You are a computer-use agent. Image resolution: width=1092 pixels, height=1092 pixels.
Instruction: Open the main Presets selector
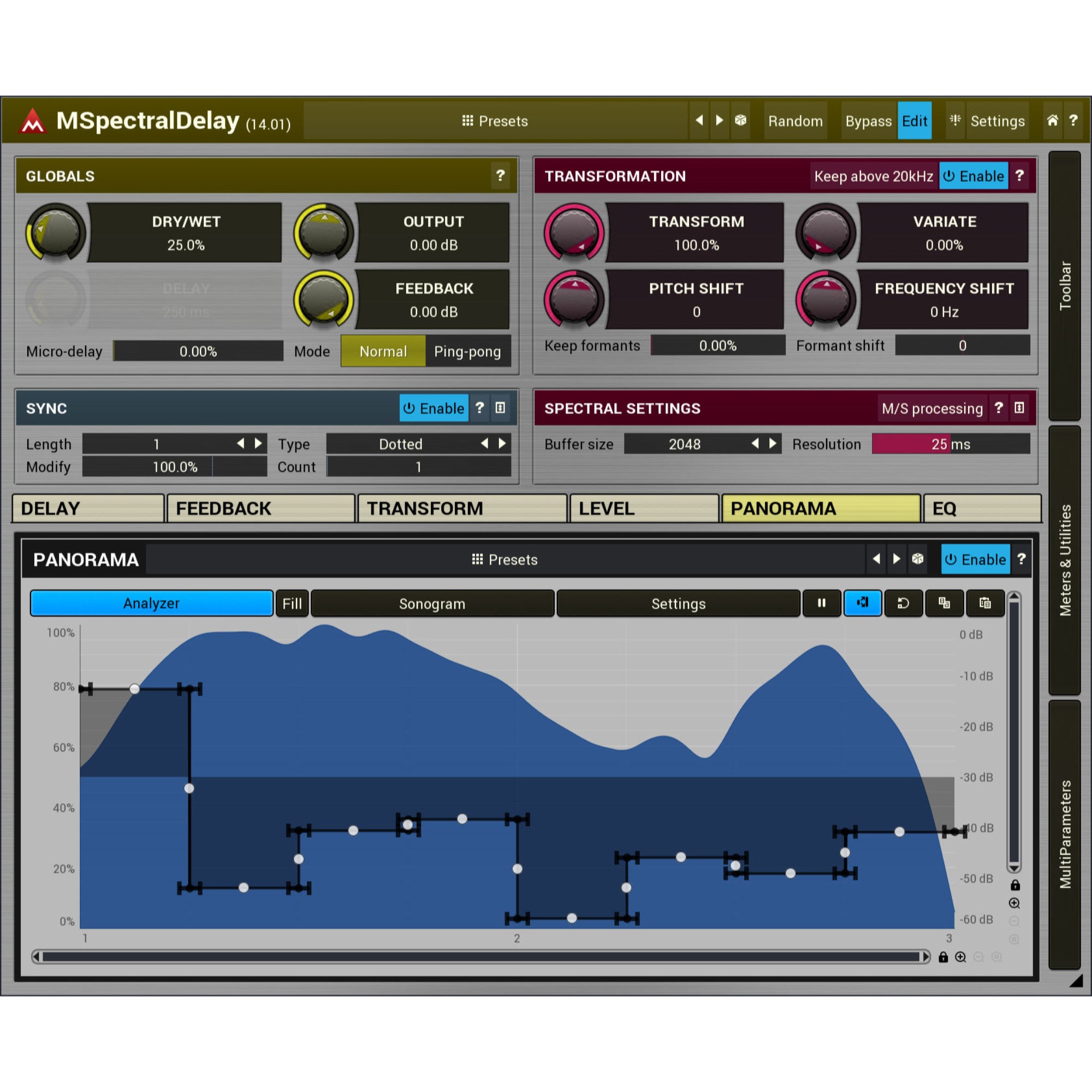(495, 121)
